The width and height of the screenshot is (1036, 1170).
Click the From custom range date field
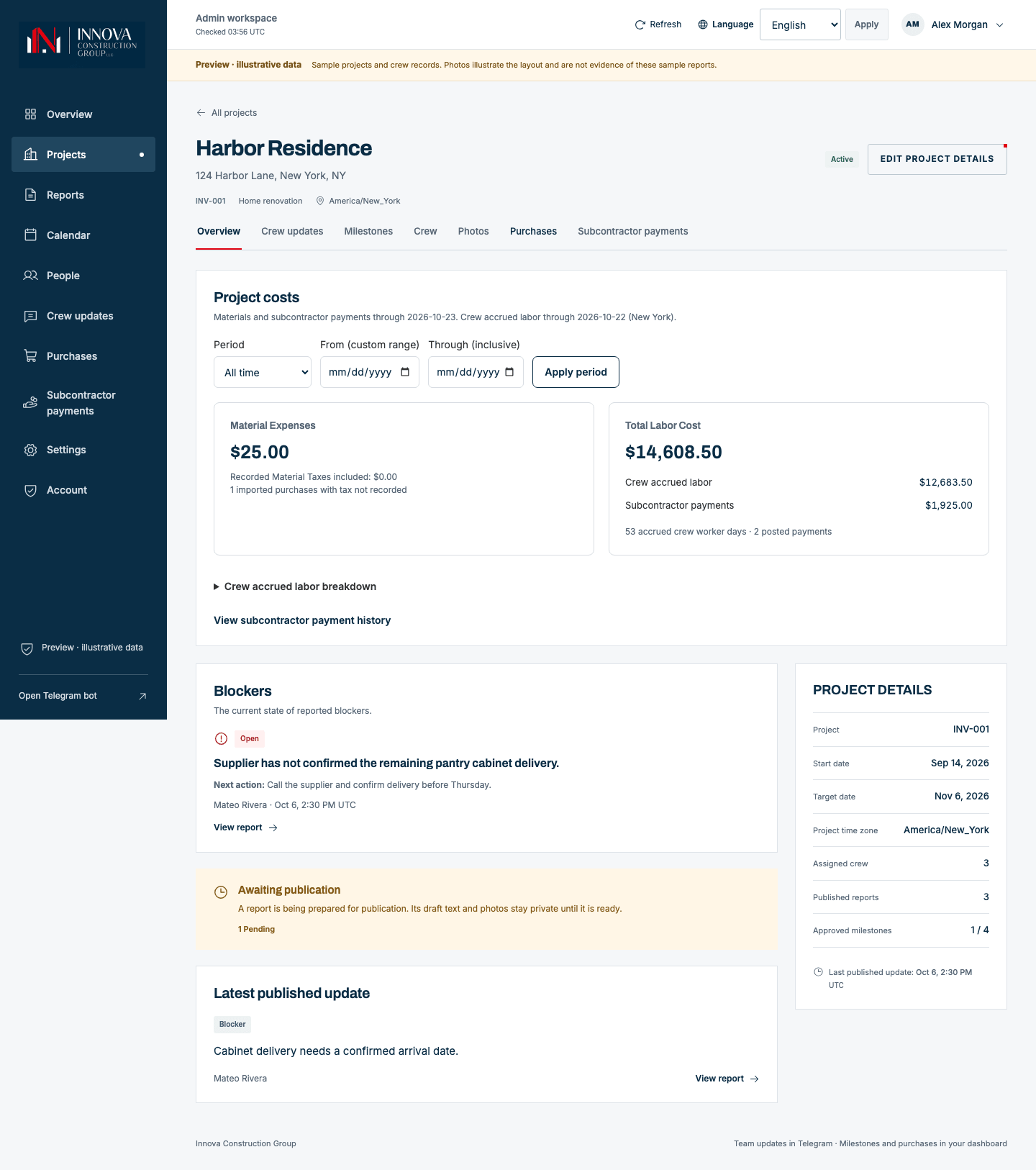[370, 372]
